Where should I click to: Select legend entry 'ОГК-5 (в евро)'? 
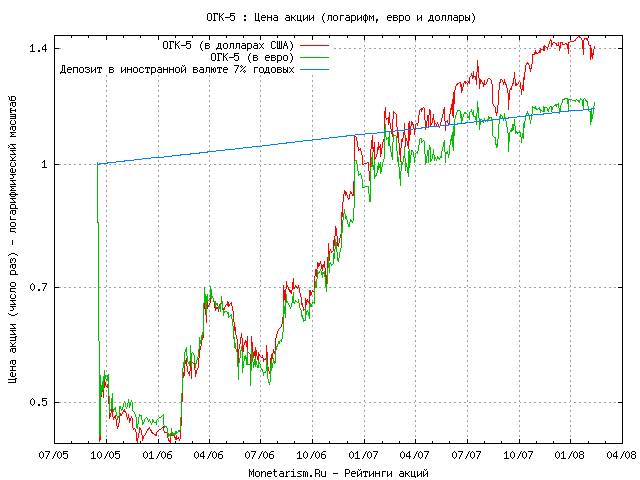pos(252,58)
